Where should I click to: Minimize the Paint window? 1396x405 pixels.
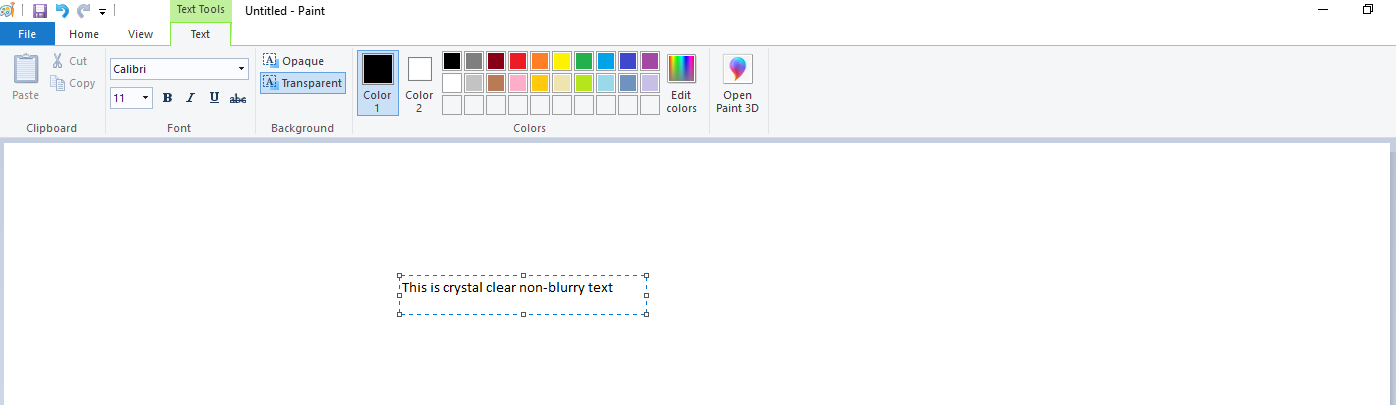click(1322, 9)
